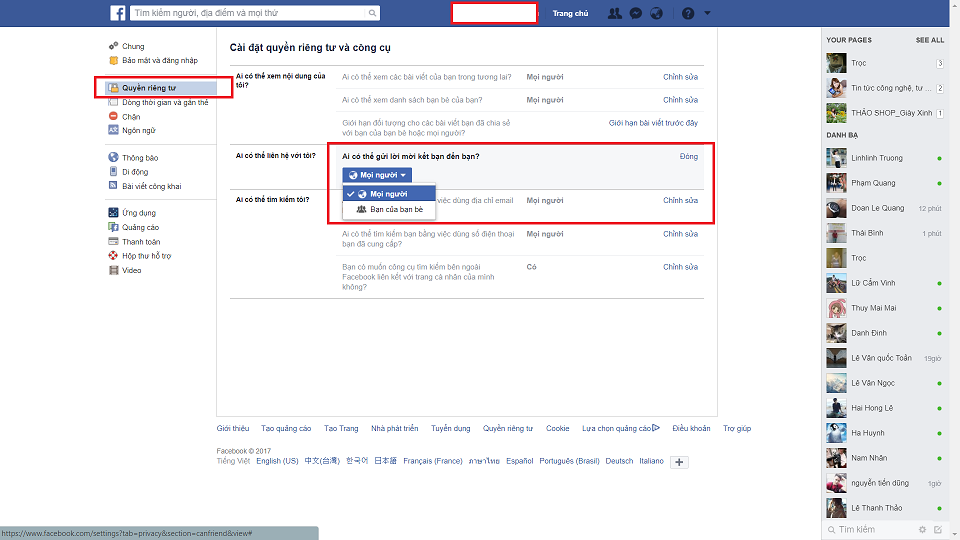This screenshot has width=960, height=540.
Task: Click SEE ALL pages link
Action: click(x=929, y=40)
